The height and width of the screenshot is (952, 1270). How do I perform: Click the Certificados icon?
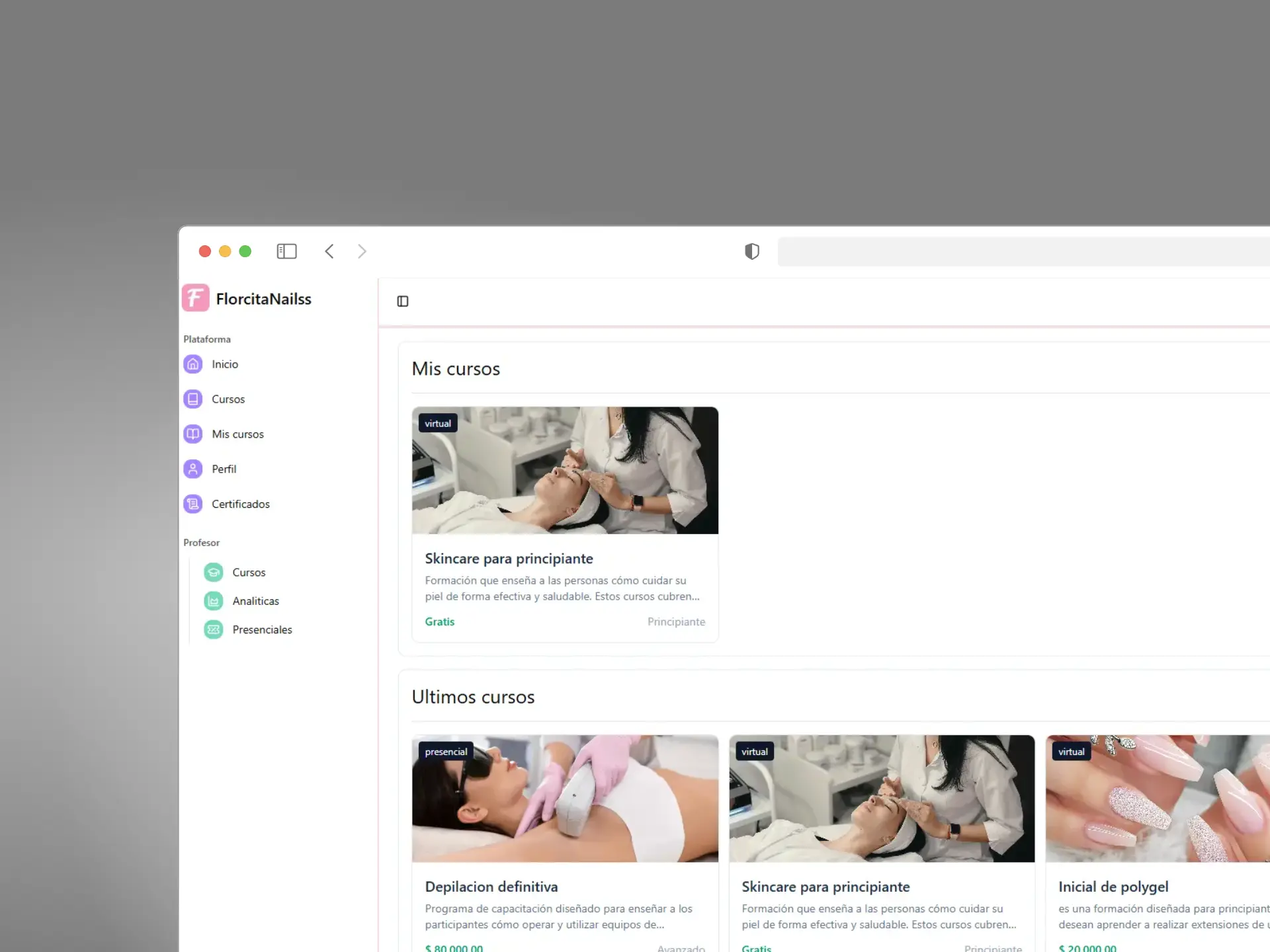(193, 504)
